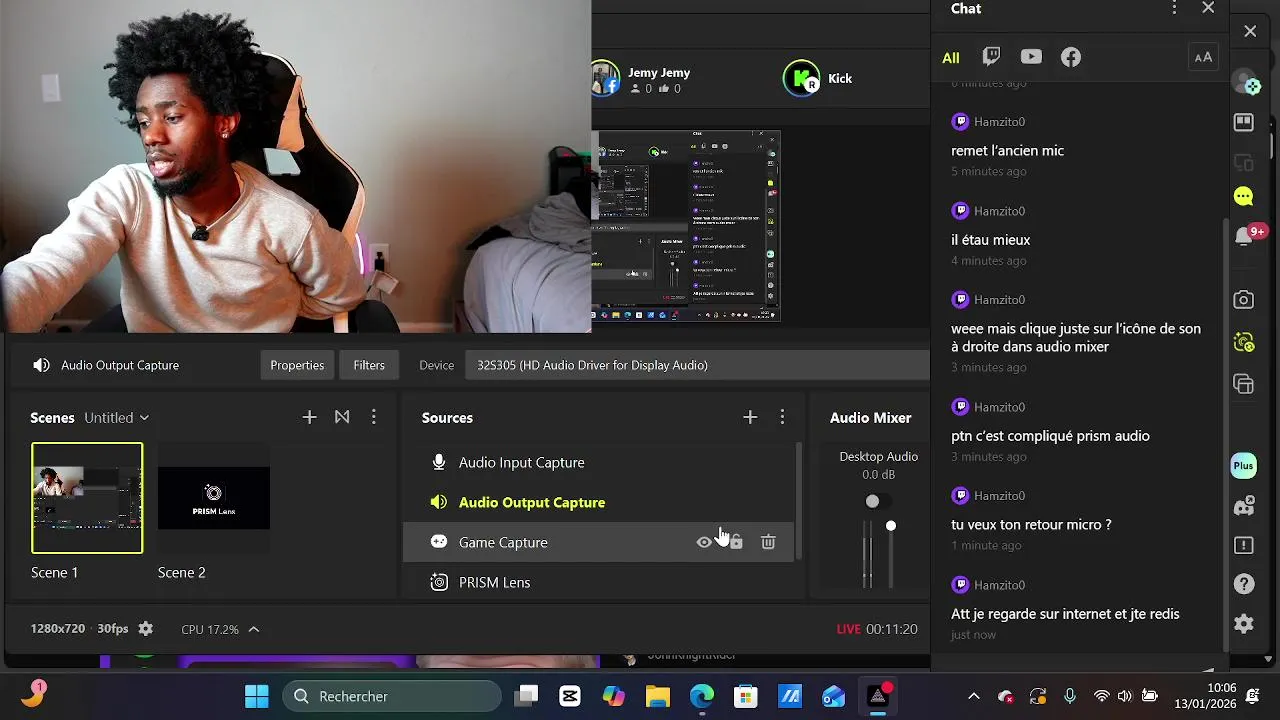Filter chat by YouTube
The height and width of the screenshot is (720, 1280).
pos(1031,57)
